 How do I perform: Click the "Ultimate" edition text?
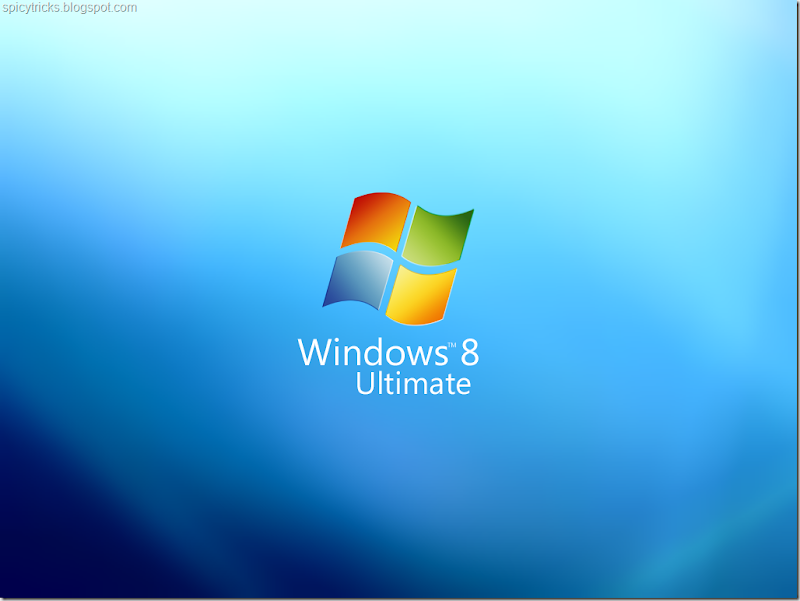point(413,384)
